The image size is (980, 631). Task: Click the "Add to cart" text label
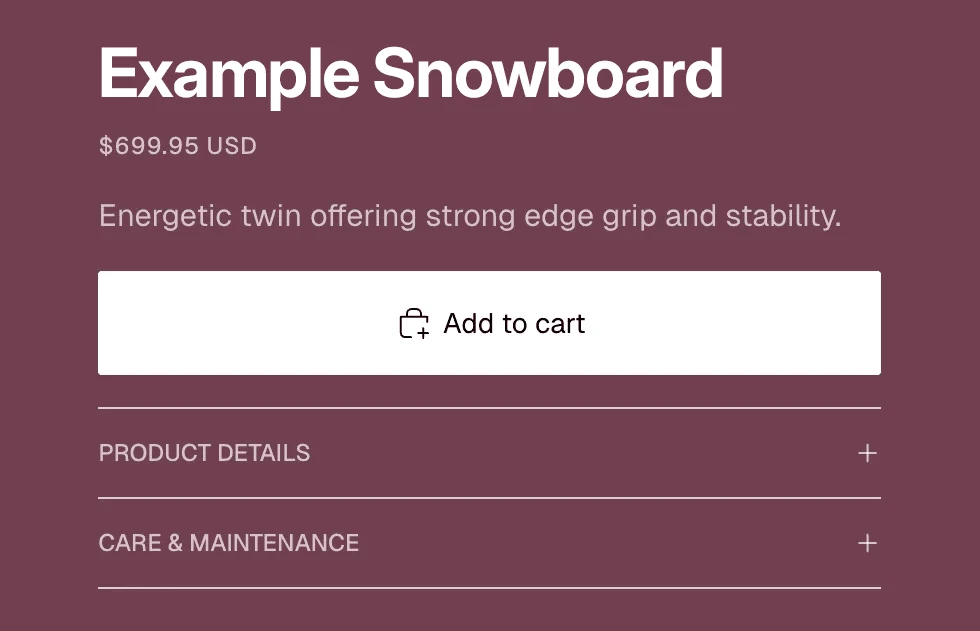[x=514, y=324]
